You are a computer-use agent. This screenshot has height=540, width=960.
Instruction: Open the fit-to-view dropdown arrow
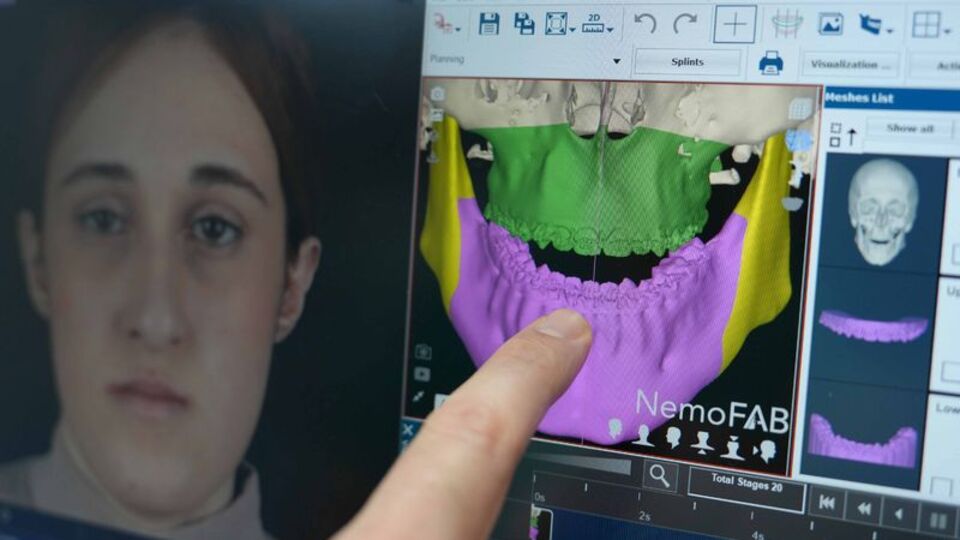click(x=572, y=30)
